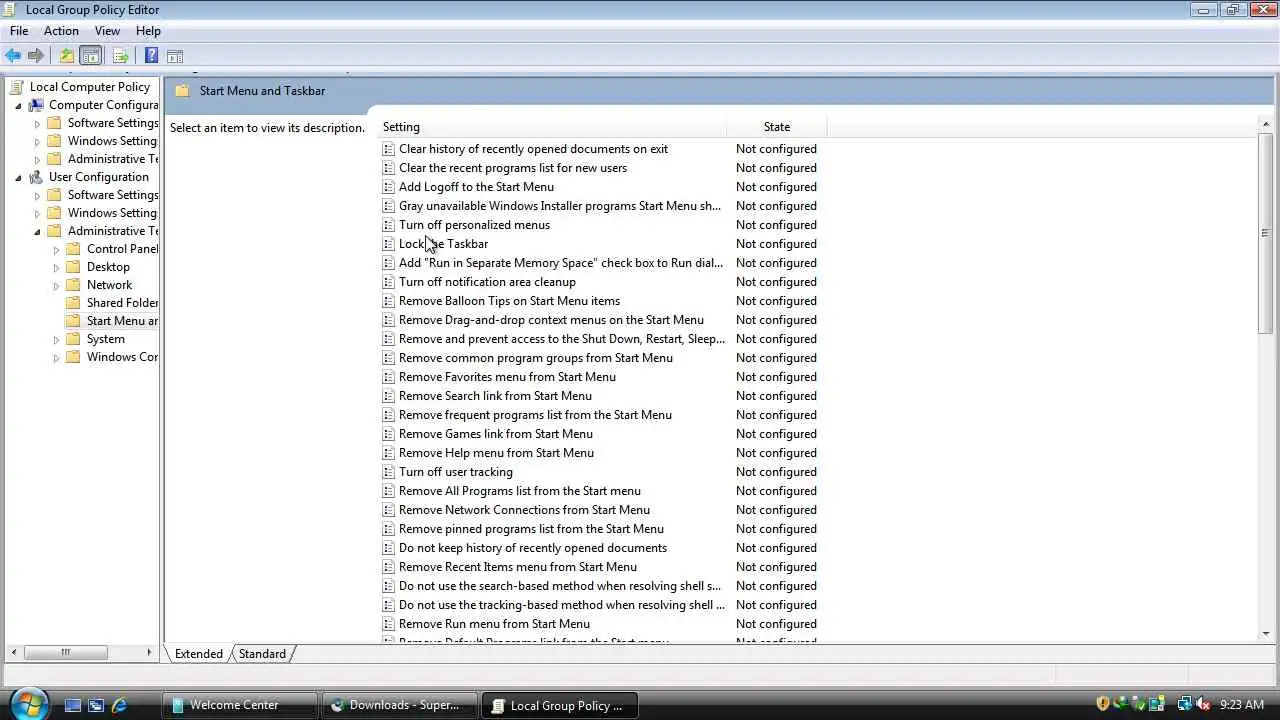Launch Internet Explorer from the quick launch

[x=119, y=705]
